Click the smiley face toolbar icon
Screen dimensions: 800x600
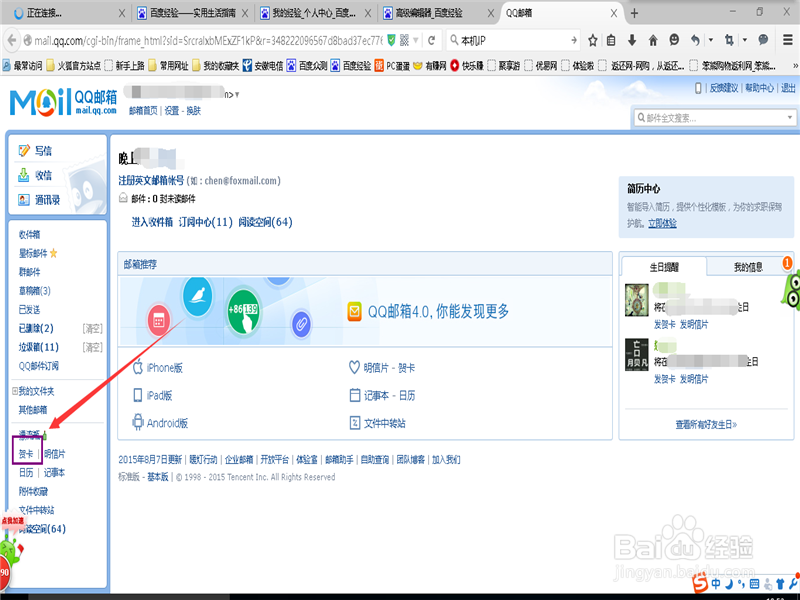coord(674,40)
